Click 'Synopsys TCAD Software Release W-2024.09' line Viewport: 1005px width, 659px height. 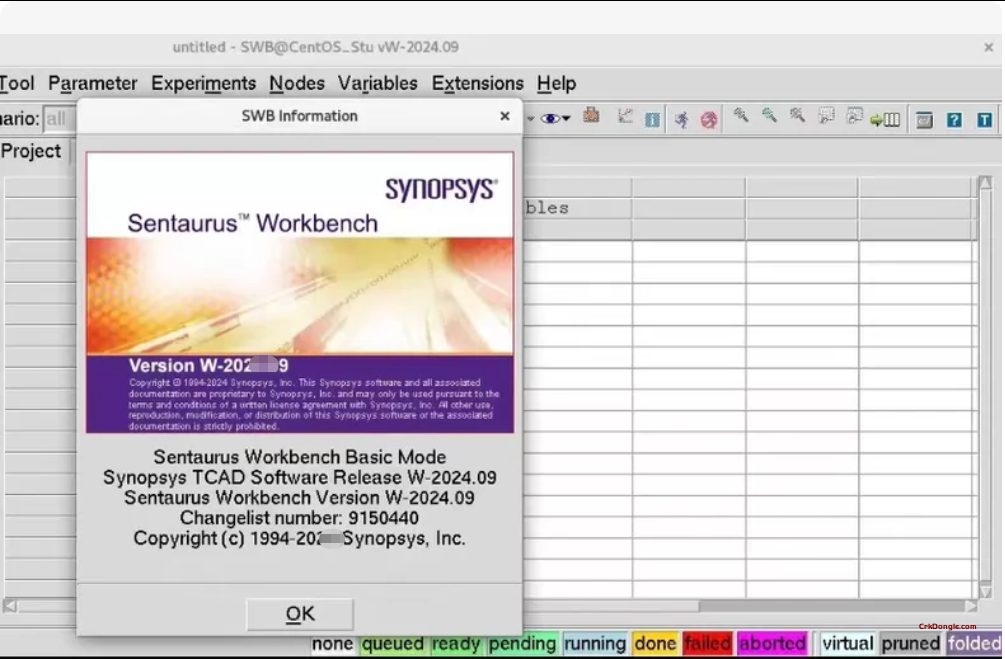click(299, 478)
